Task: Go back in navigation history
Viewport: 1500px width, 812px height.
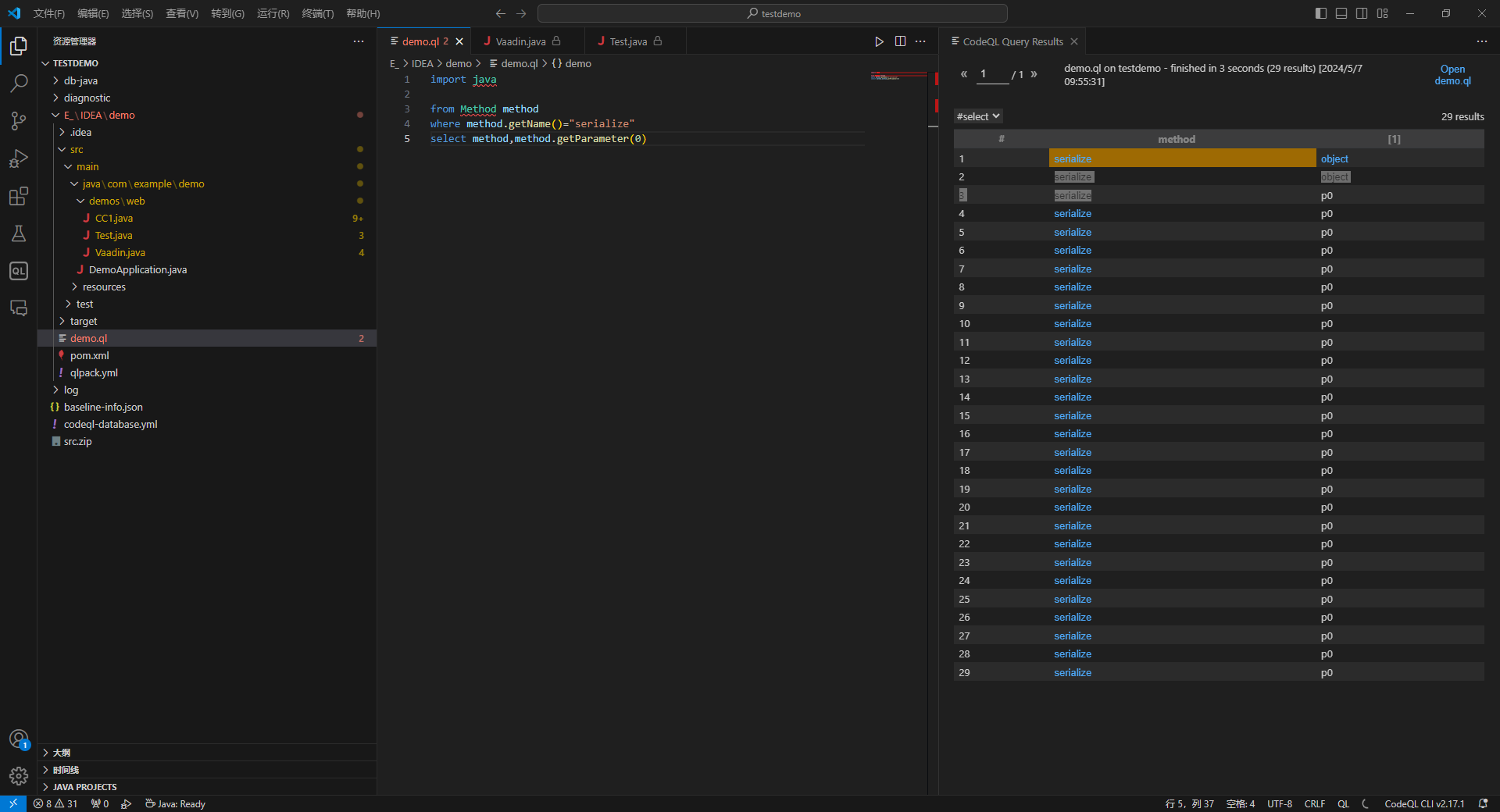Action: pos(501,13)
